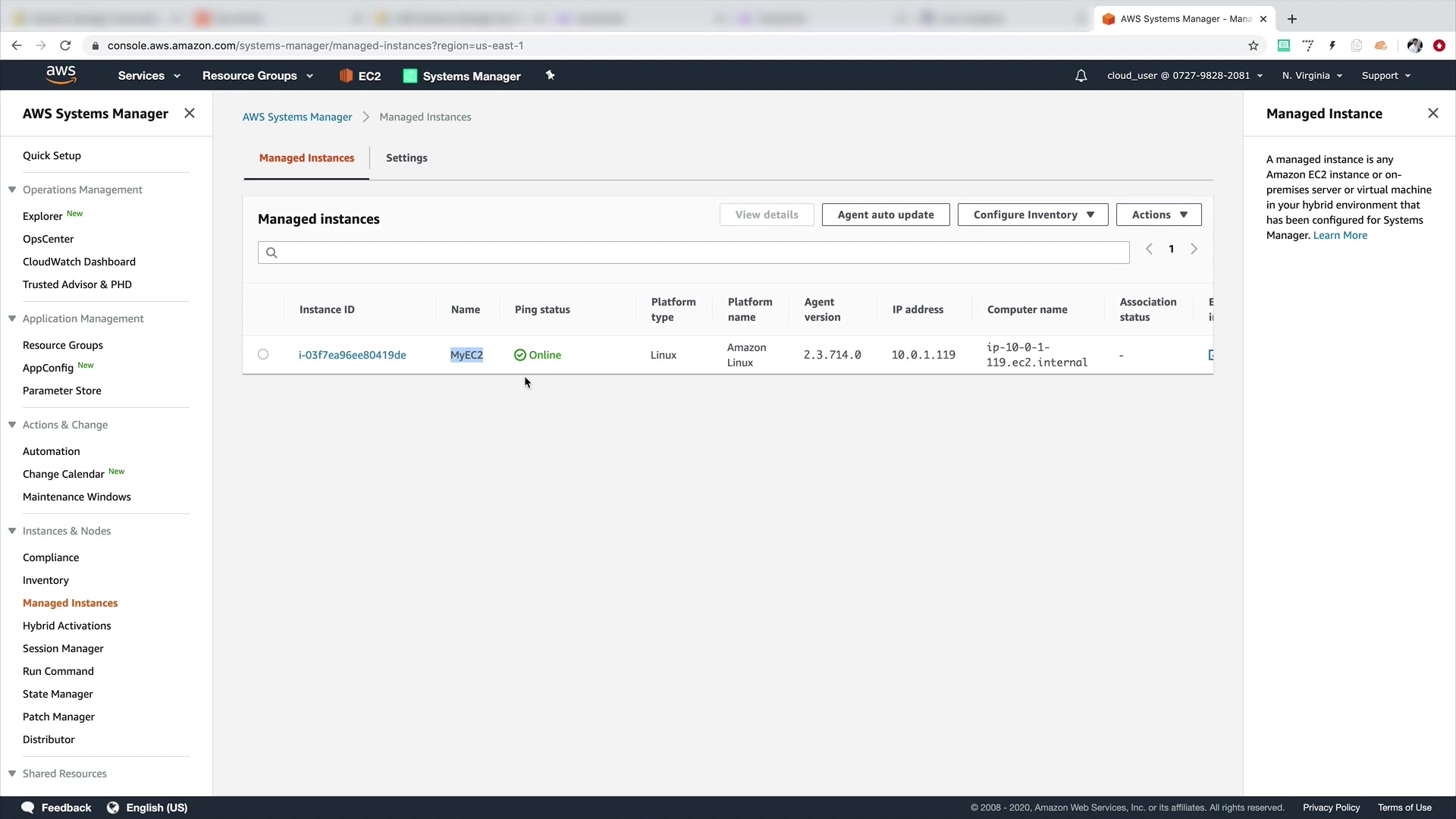Image resolution: width=1456 pixels, height=819 pixels.
Task: Bookmark page with star icon
Action: click(1254, 45)
